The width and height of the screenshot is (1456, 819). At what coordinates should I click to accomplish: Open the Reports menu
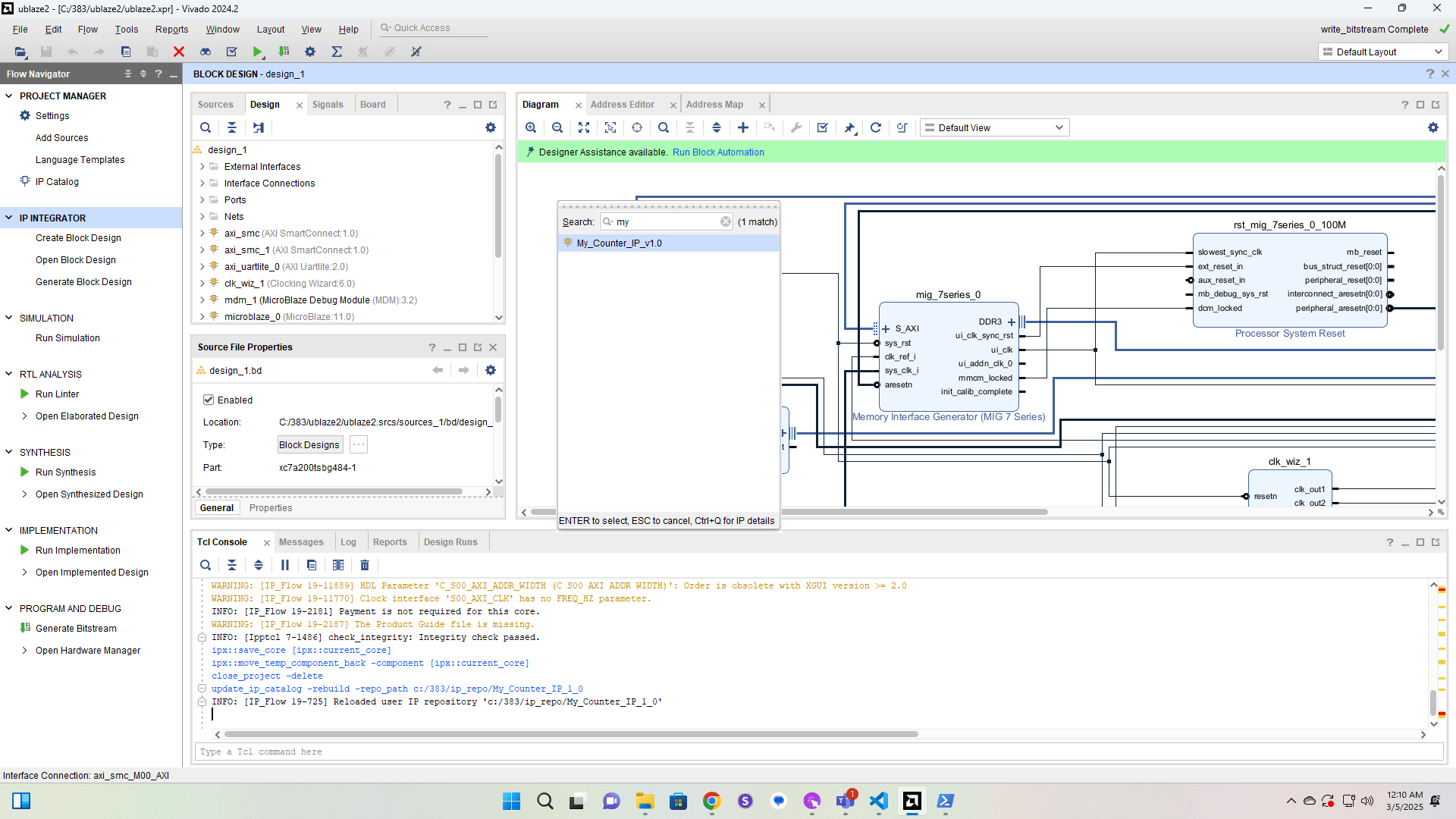171,29
